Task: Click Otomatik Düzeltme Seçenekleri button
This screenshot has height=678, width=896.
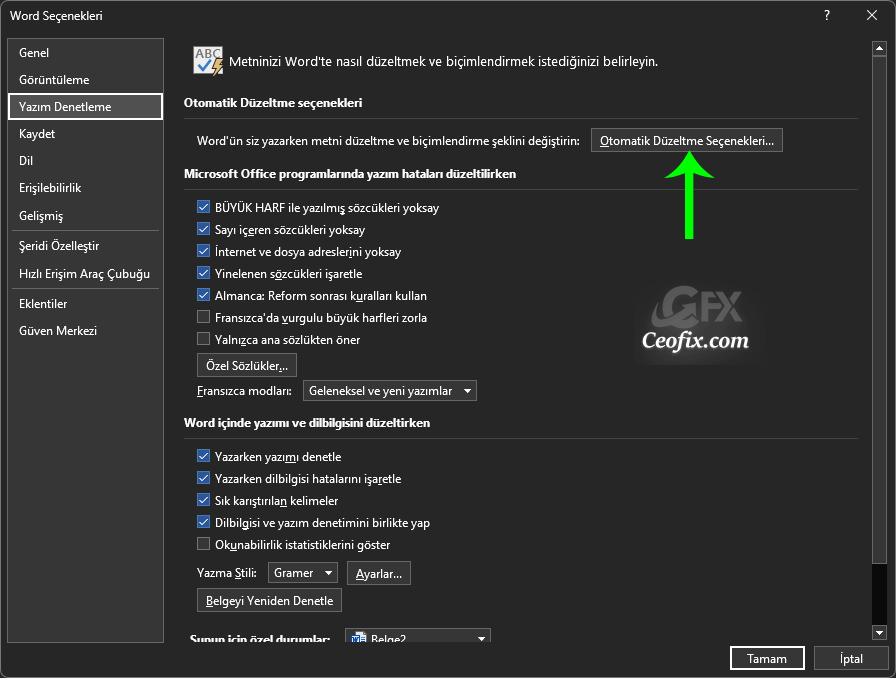Action: pos(686,141)
